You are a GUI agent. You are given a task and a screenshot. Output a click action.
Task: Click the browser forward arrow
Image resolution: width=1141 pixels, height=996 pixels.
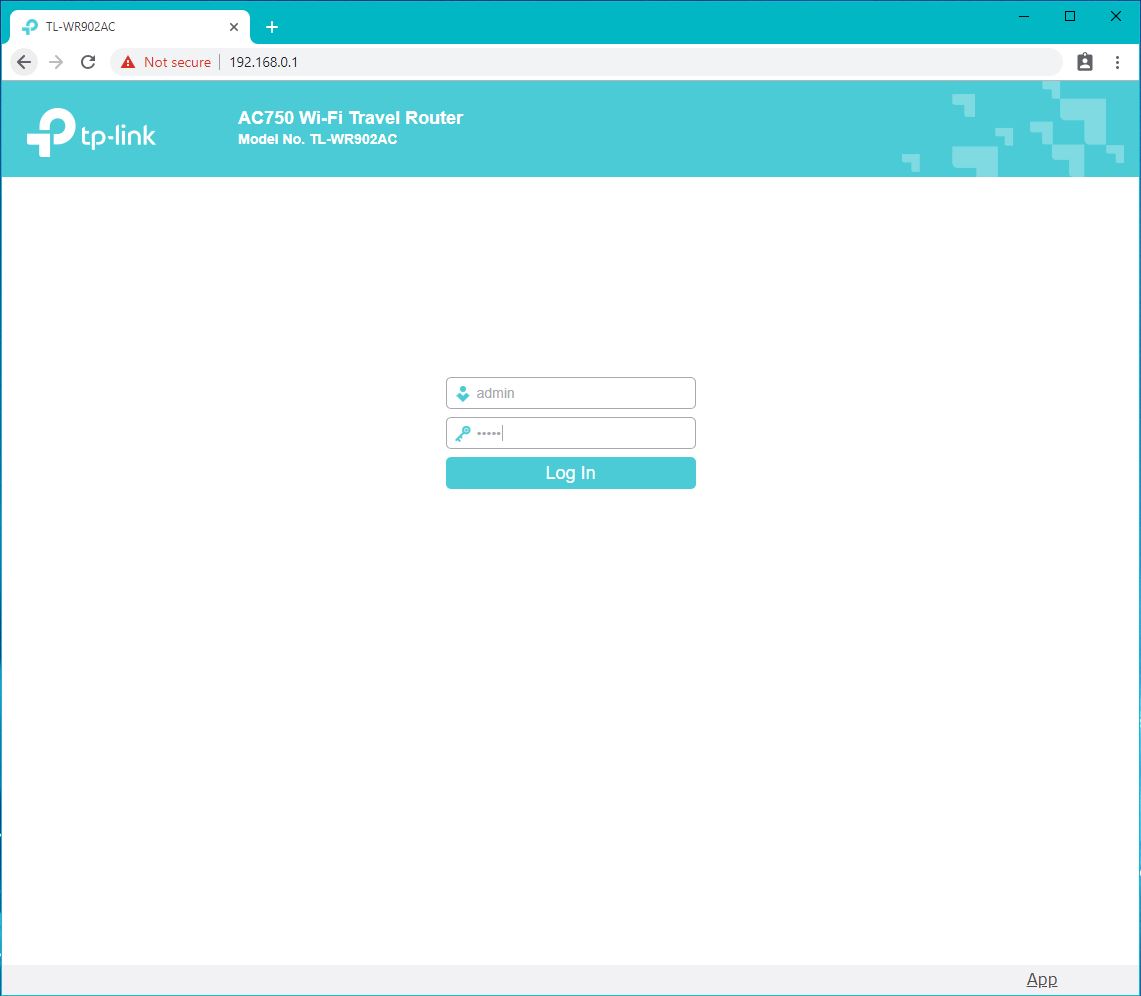pos(56,63)
